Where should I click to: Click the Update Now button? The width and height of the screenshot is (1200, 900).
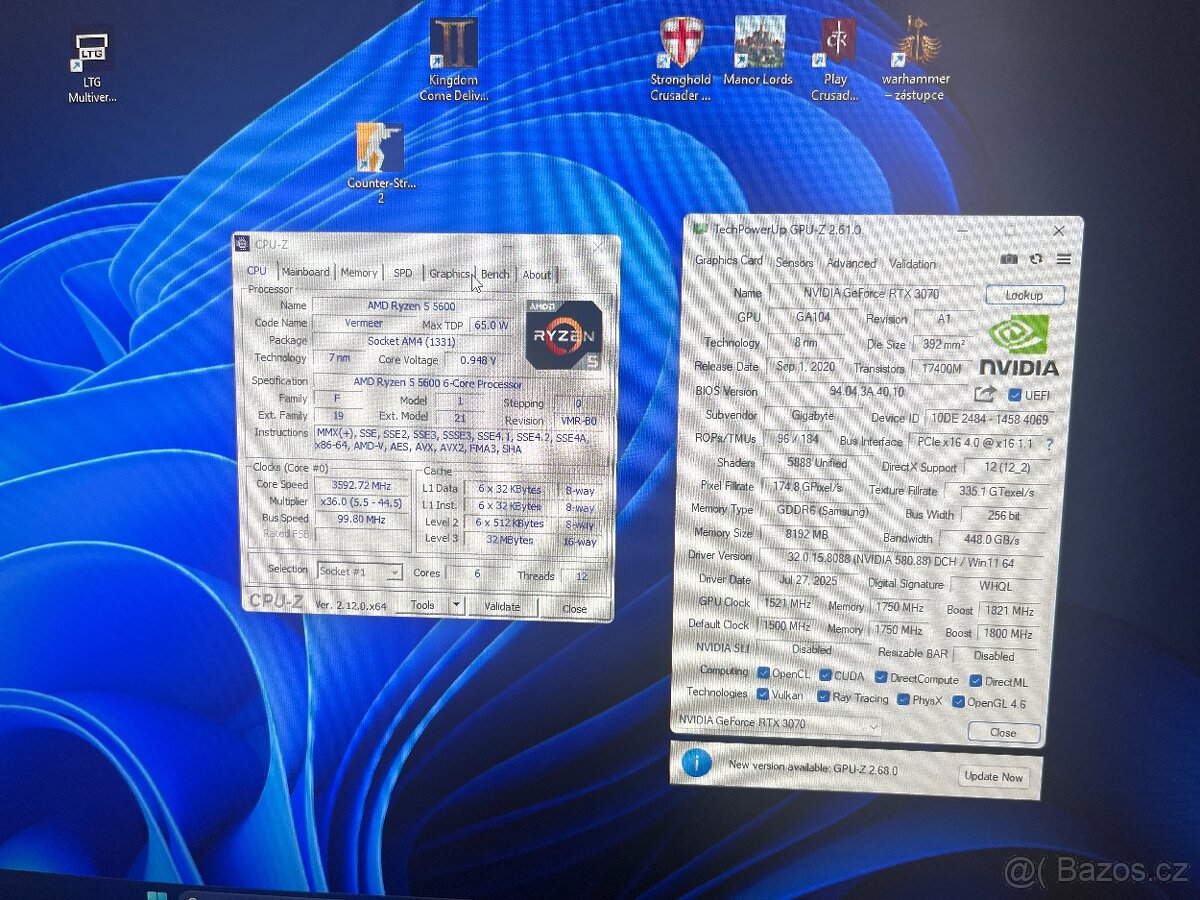(x=993, y=776)
